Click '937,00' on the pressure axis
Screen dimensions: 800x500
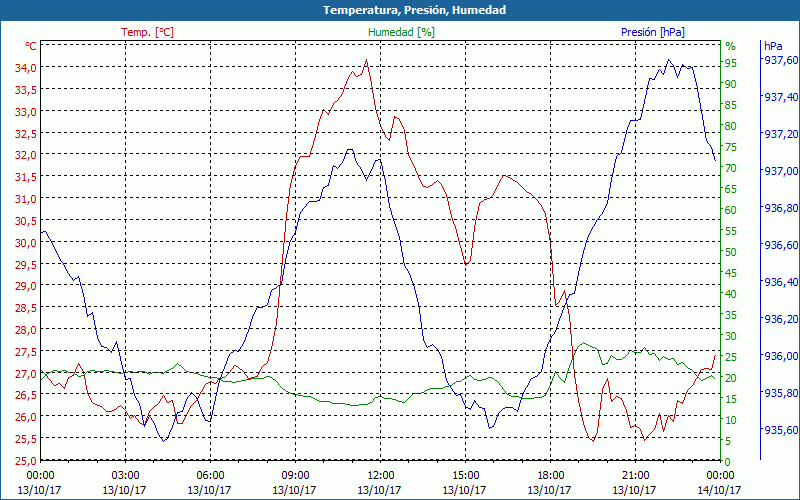pos(780,171)
